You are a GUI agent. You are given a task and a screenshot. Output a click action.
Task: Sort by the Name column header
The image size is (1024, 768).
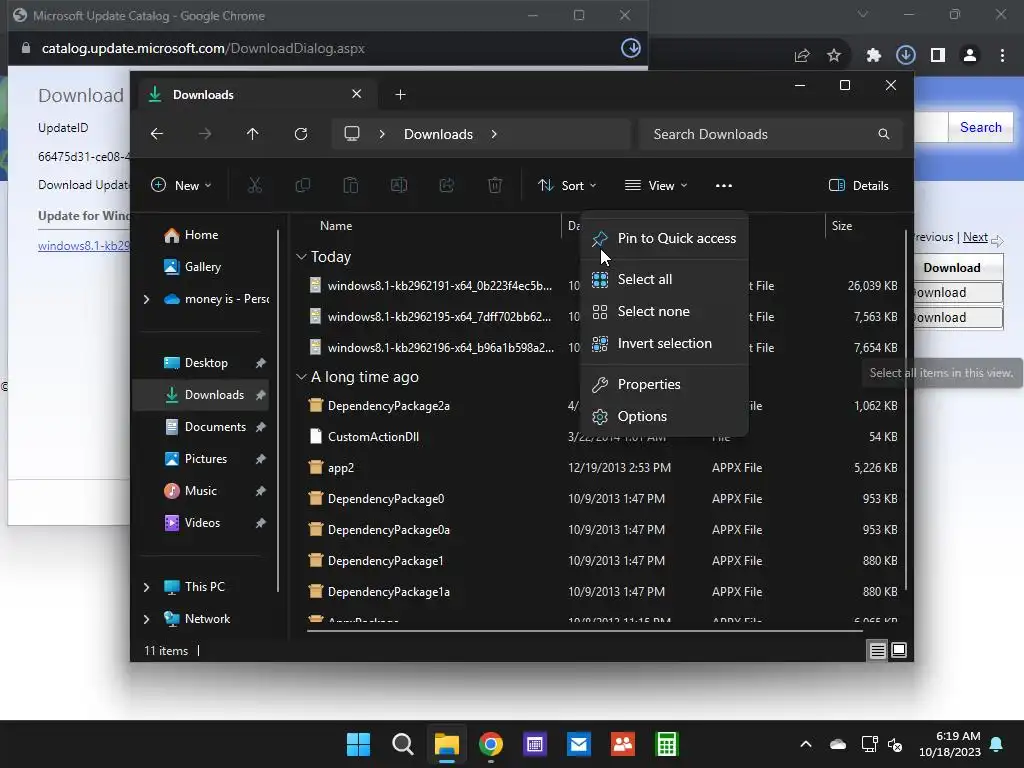(x=336, y=226)
